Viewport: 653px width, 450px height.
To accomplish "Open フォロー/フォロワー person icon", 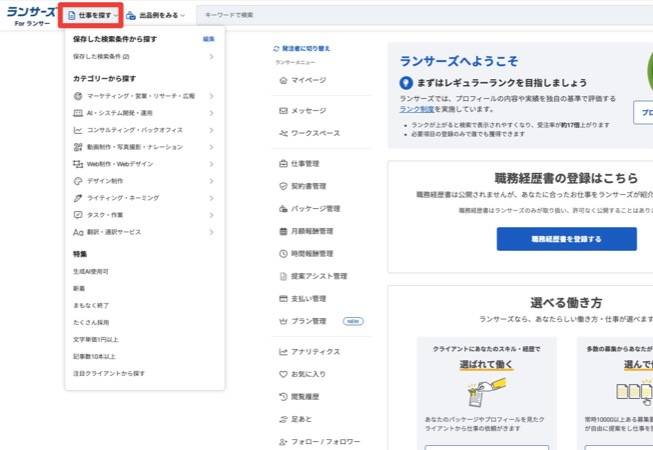I will 283,442.
